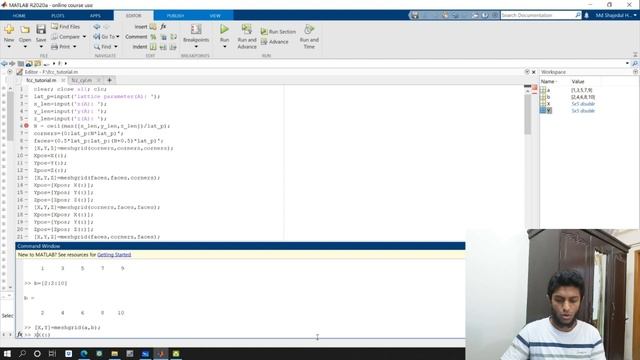640x360 pixels.
Task: Click the uncomment icon next to Comment
Action: (164, 37)
